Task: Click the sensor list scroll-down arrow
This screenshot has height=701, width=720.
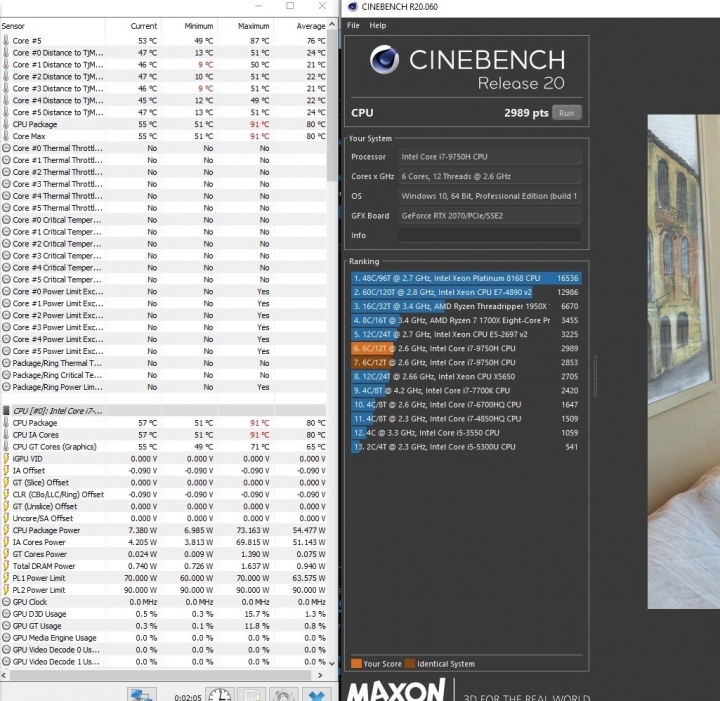Action: click(x=332, y=663)
